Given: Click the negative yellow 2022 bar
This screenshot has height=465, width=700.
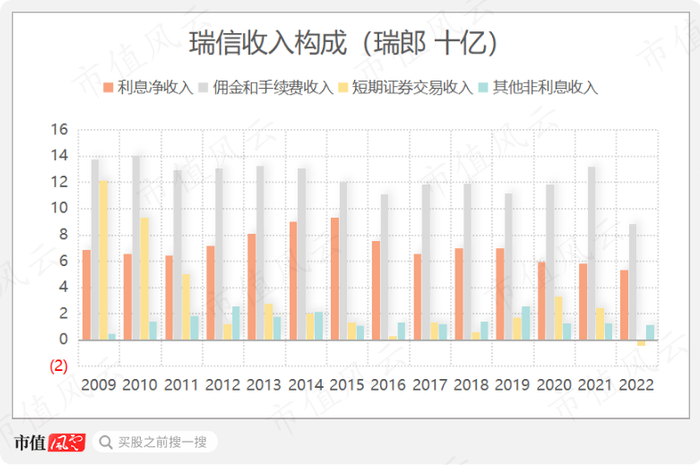Looking at the screenshot, I should [x=641, y=343].
